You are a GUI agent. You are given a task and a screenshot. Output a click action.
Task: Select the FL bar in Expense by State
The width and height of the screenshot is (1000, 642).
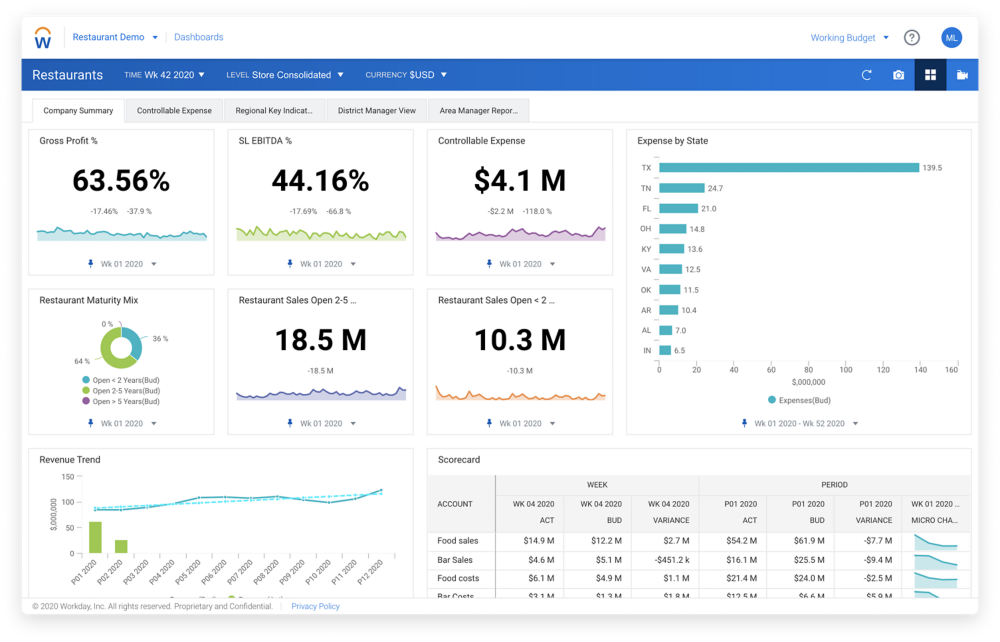pos(679,208)
